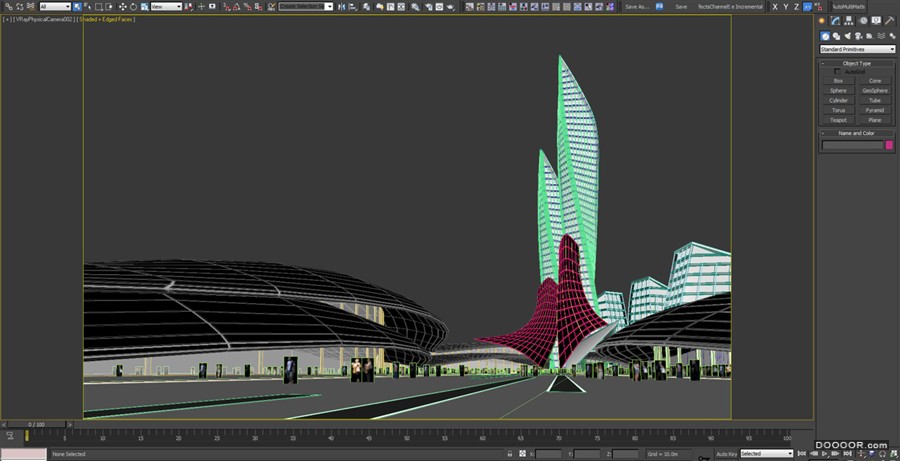Image resolution: width=900 pixels, height=461 pixels.
Task: Switch to the Modify panel tab
Action: (x=836, y=21)
